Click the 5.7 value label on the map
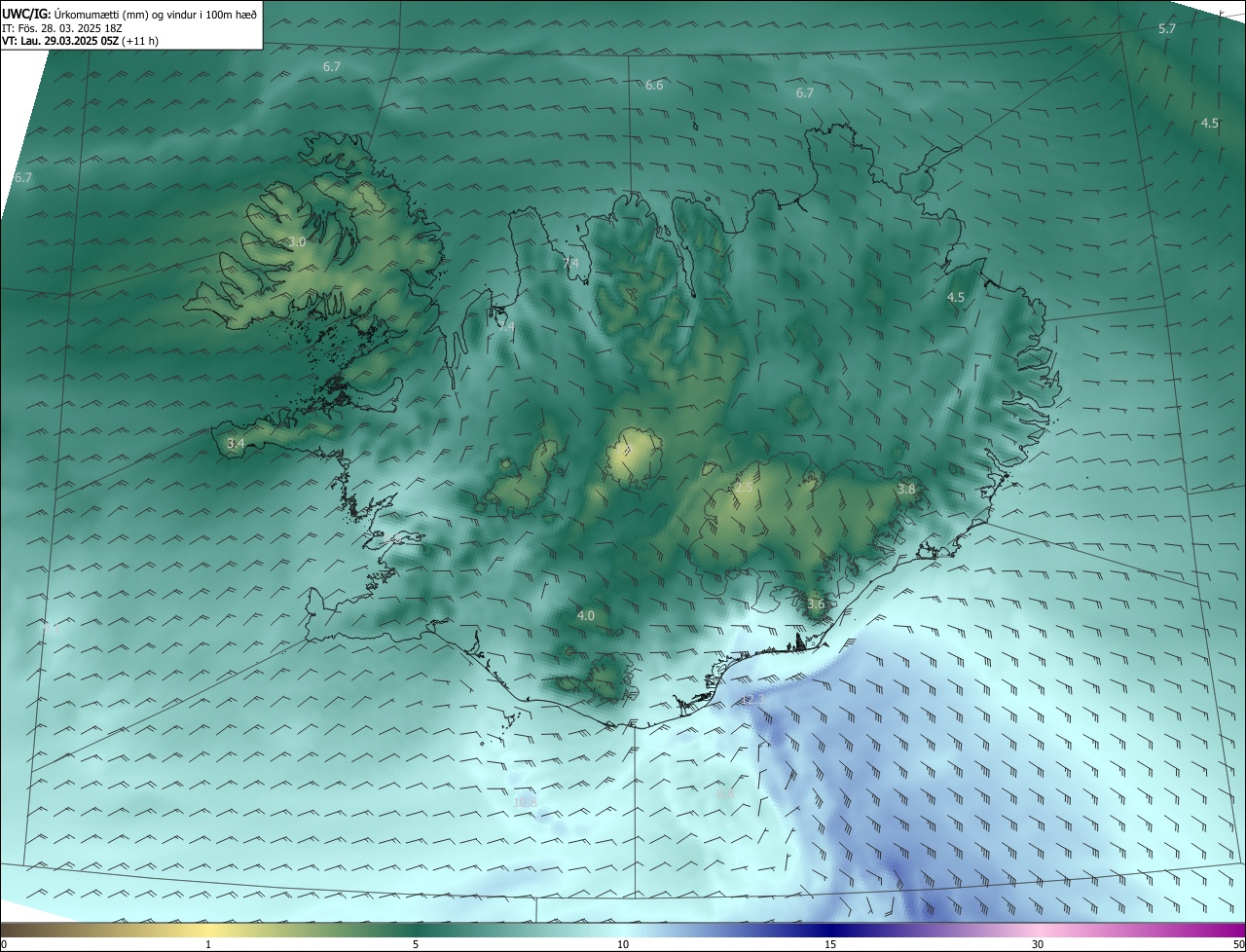Image resolution: width=1246 pixels, height=952 pixels. (x=1167, y=29)
